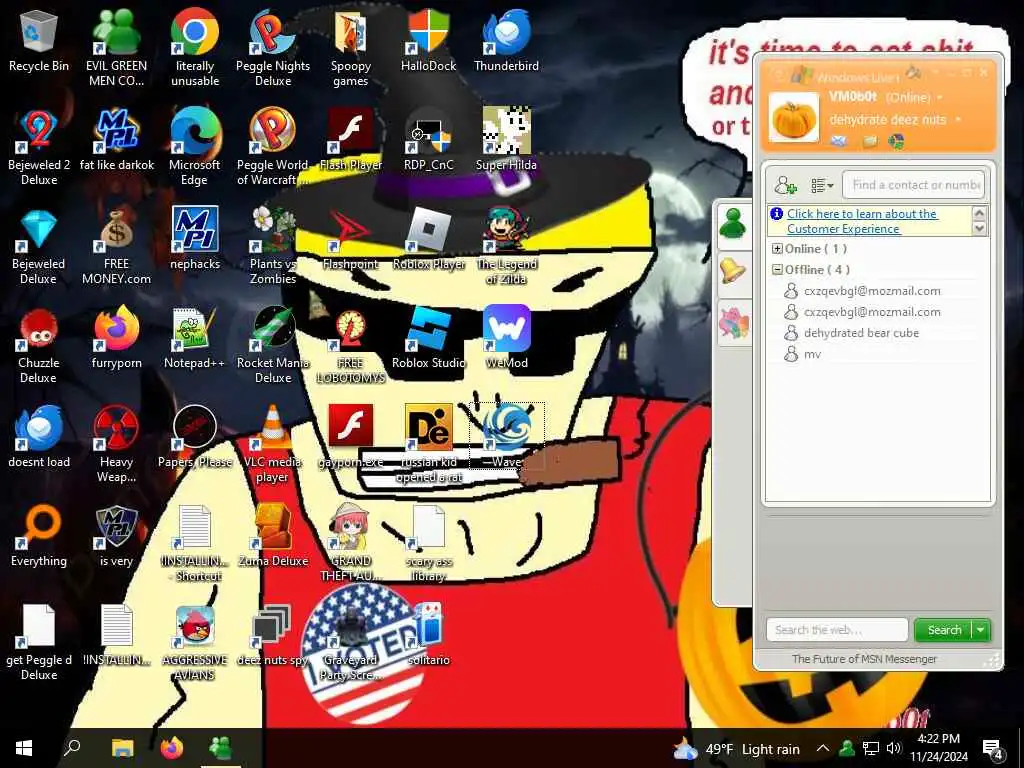Open the Super Hilda game icon

(x=506, y=140)
